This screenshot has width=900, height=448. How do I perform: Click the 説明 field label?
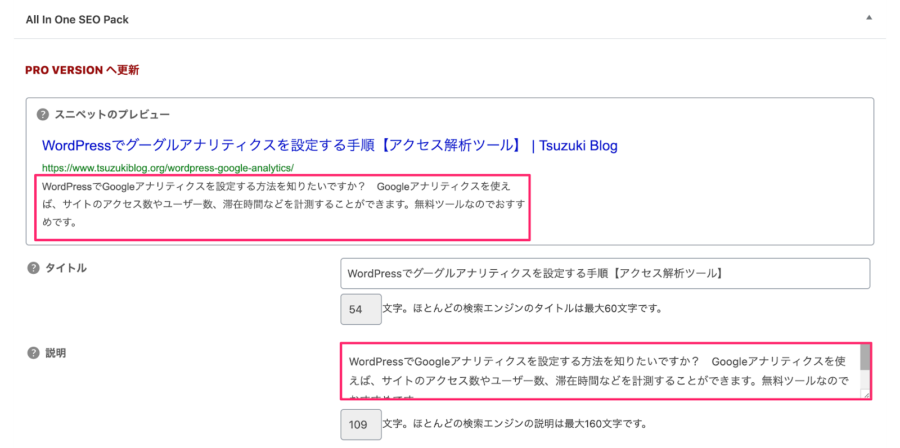(x=56, y=353)
